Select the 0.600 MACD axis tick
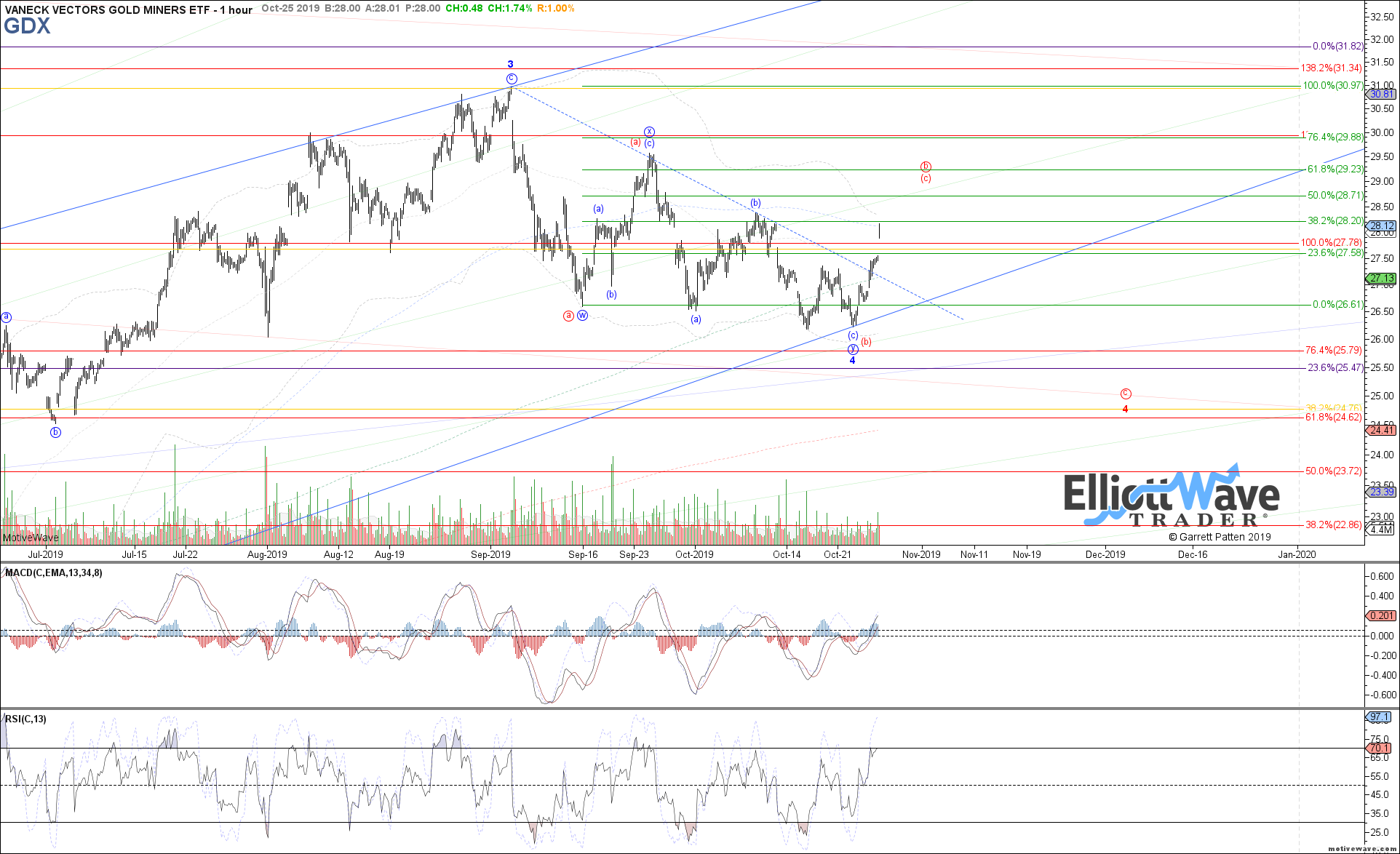 coord(1382,576)
